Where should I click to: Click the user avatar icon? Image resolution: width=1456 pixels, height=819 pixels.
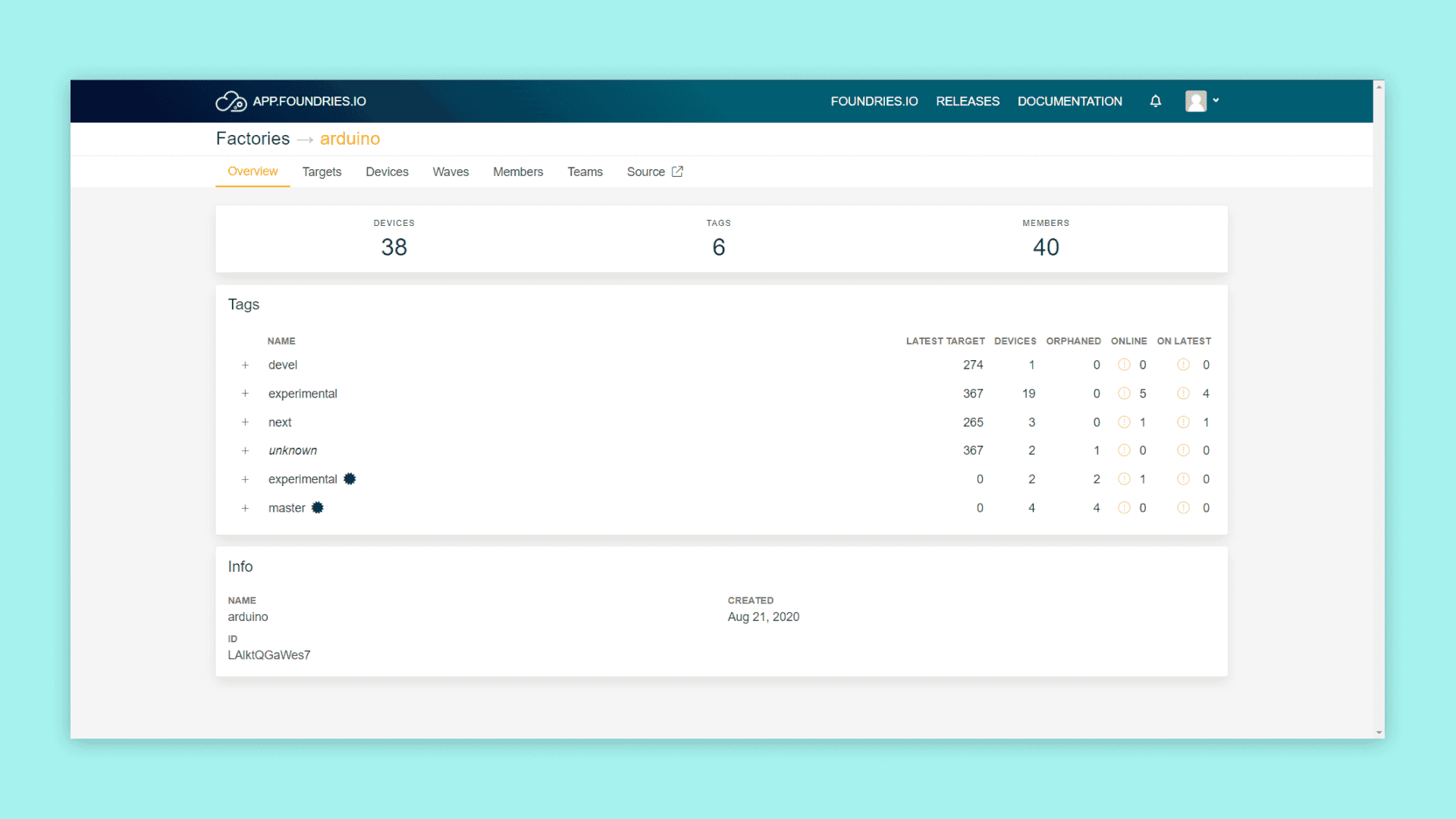pyautogui.click(x=1196, y=101)
